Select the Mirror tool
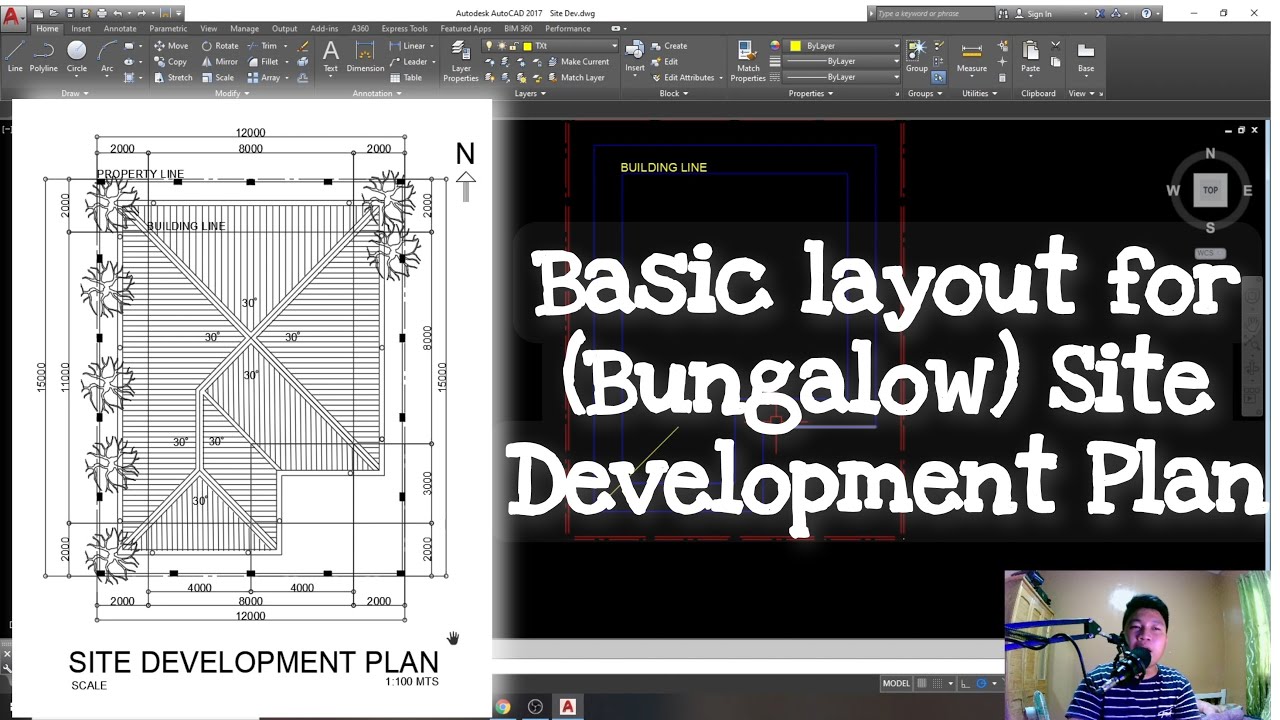 click(220, 62)
